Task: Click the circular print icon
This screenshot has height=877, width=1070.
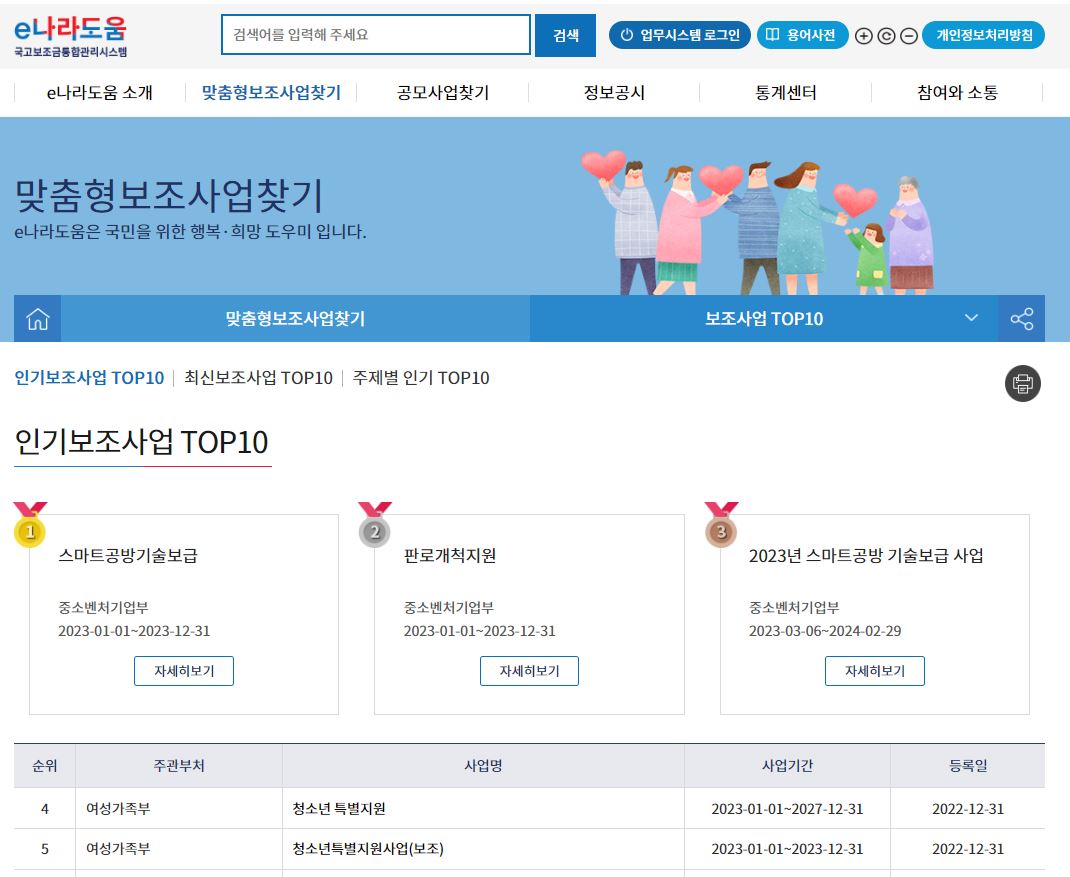Action: tap(1021, 383)
